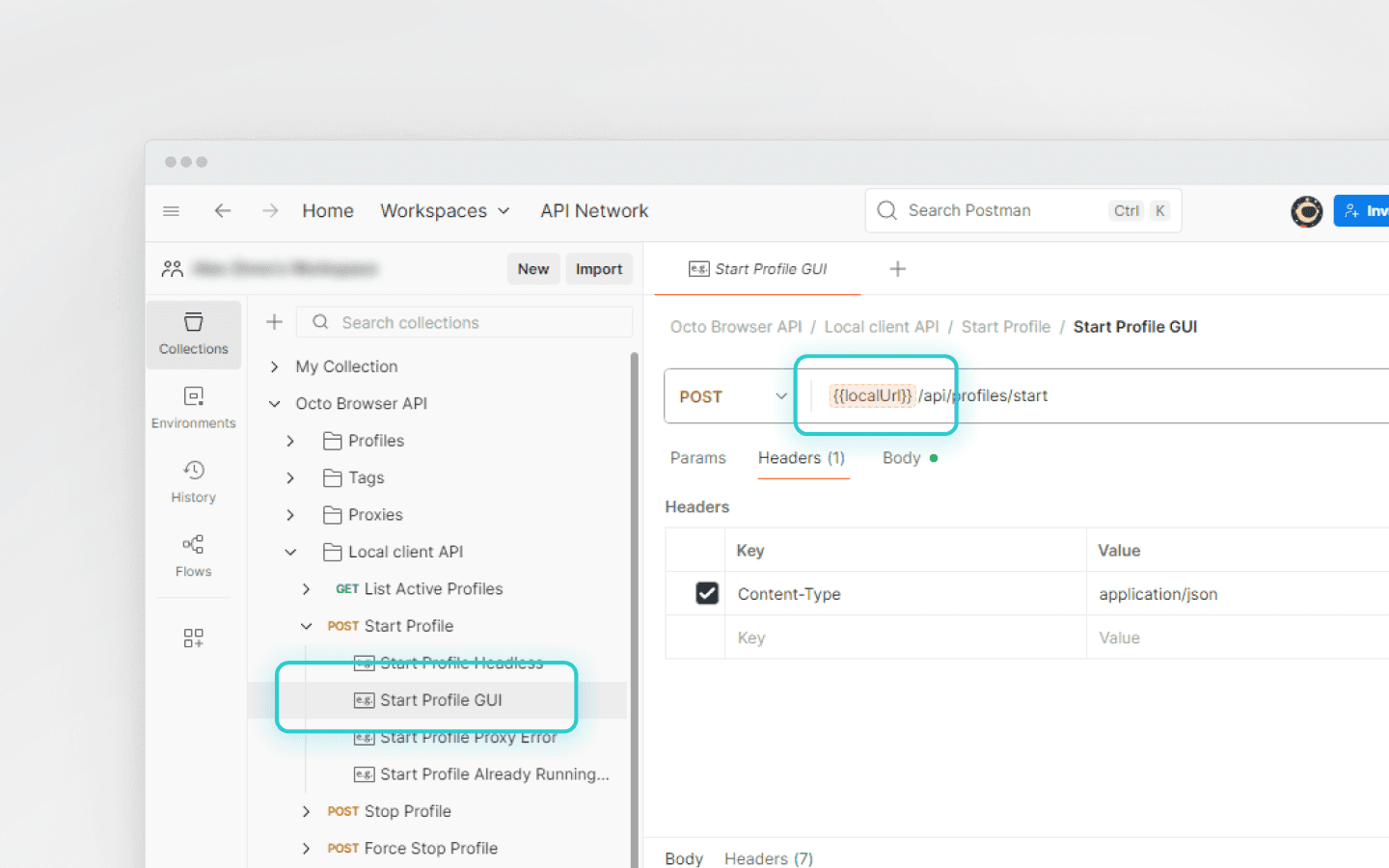The width and height of the screenshot is (1389, 868).
Task: Open Start Profile breadcrumb link
Action: [x=1006, y=327]
